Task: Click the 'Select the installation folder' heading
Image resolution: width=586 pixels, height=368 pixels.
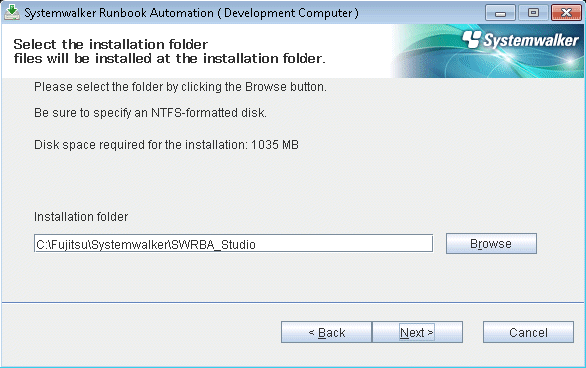Action: pyautogui.click(x=111, y=44)
